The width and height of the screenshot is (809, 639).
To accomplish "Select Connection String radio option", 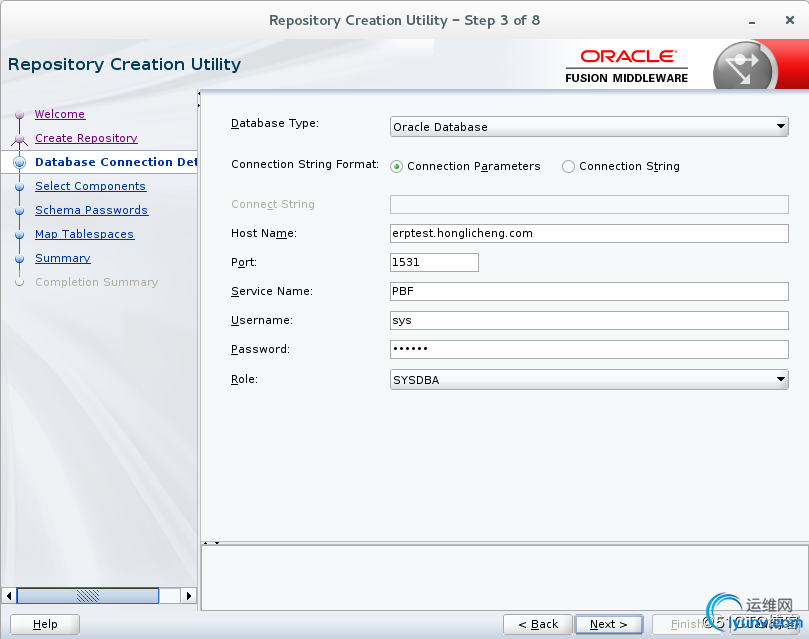I will pos(568,167).
